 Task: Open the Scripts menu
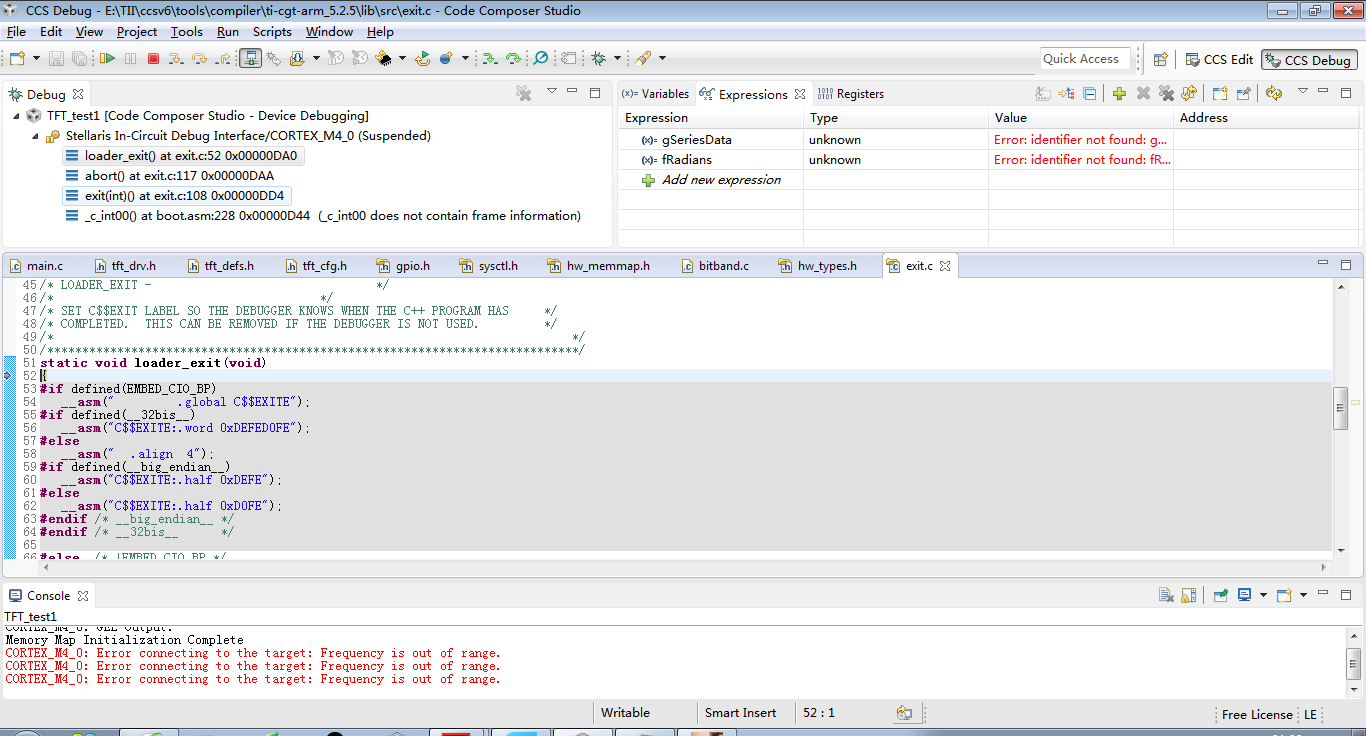(272, 32)
